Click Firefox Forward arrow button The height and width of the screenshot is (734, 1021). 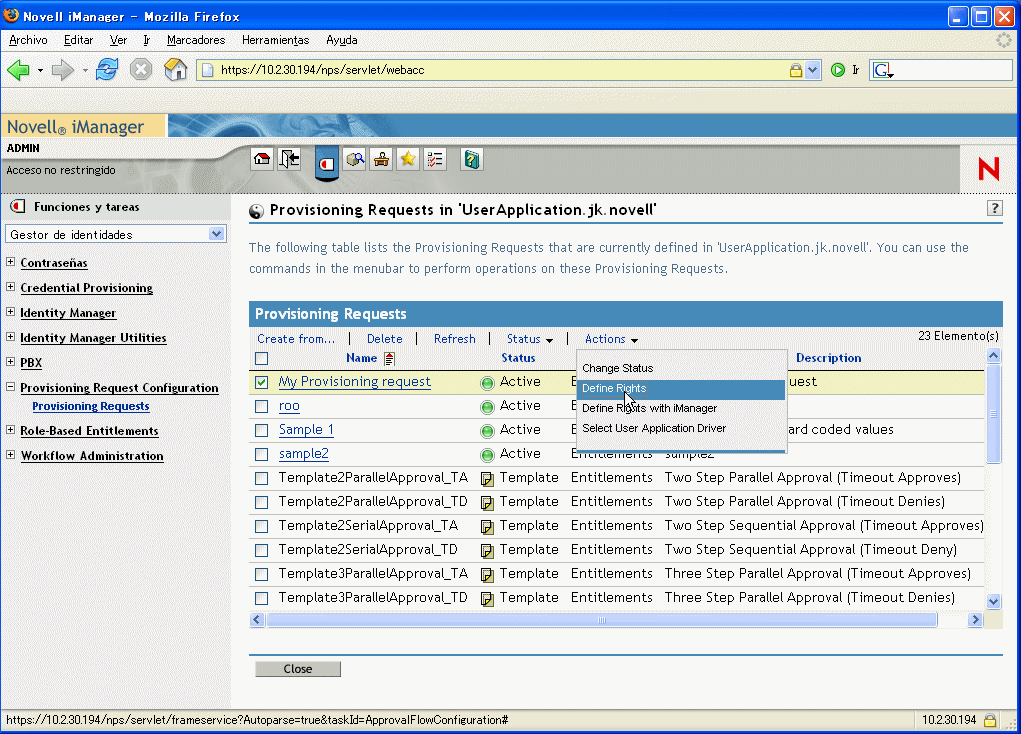coord(63,70)
